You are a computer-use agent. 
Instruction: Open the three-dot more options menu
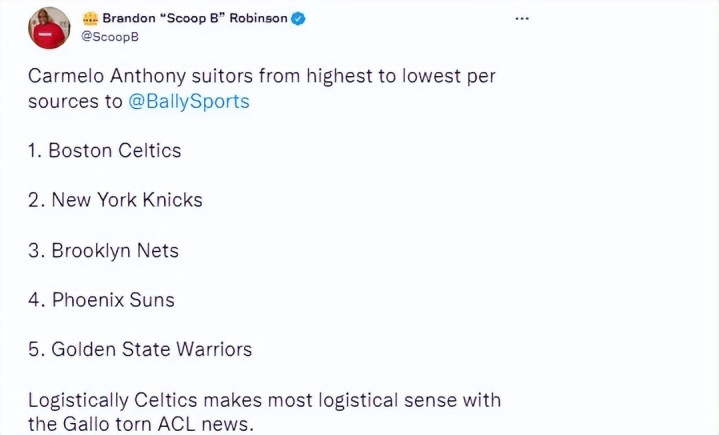tap(522, 19)
